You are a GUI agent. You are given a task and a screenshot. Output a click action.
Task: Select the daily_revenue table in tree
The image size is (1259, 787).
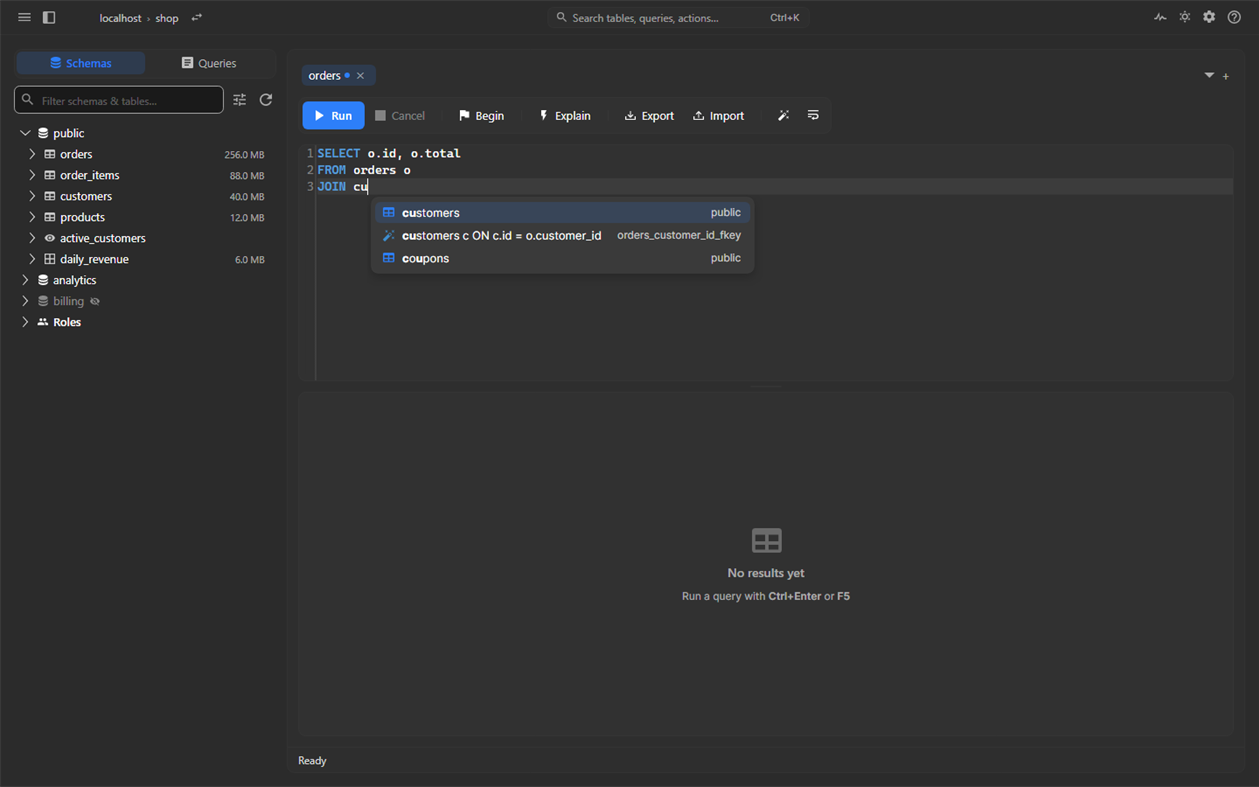click(94, 259)
